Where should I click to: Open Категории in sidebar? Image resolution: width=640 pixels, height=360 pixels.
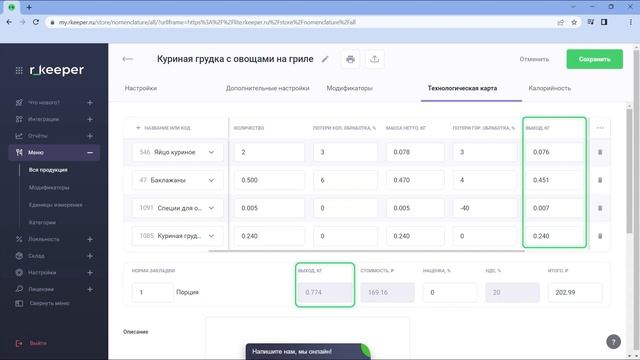pyautogui.click(x=42, y=222)
